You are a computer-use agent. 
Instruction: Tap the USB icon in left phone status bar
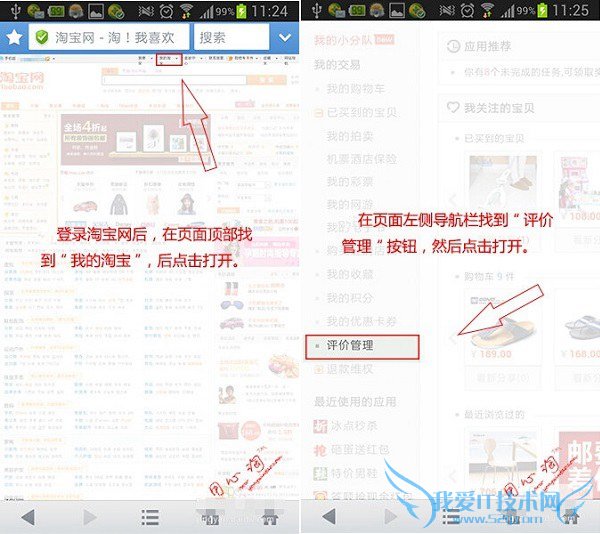tap(15, 11)
